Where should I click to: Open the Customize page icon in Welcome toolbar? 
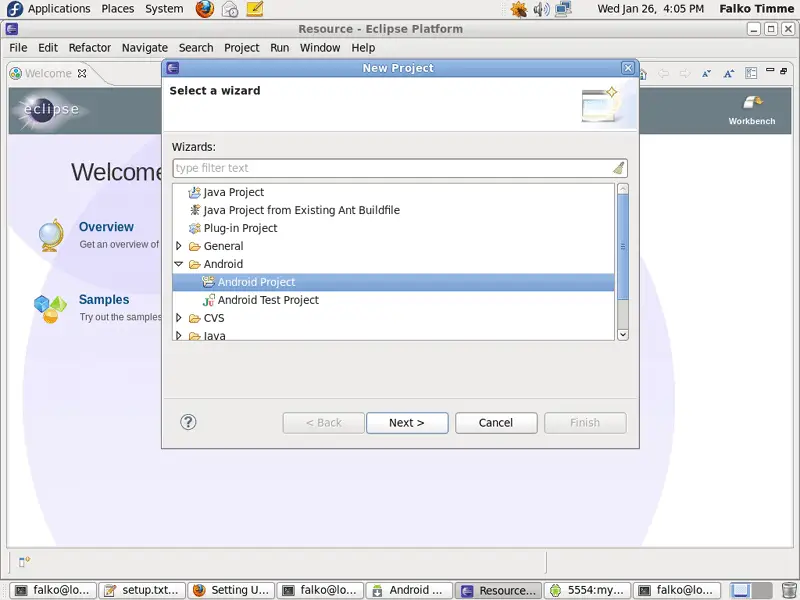pyautogui.click(x=751, y=73)
